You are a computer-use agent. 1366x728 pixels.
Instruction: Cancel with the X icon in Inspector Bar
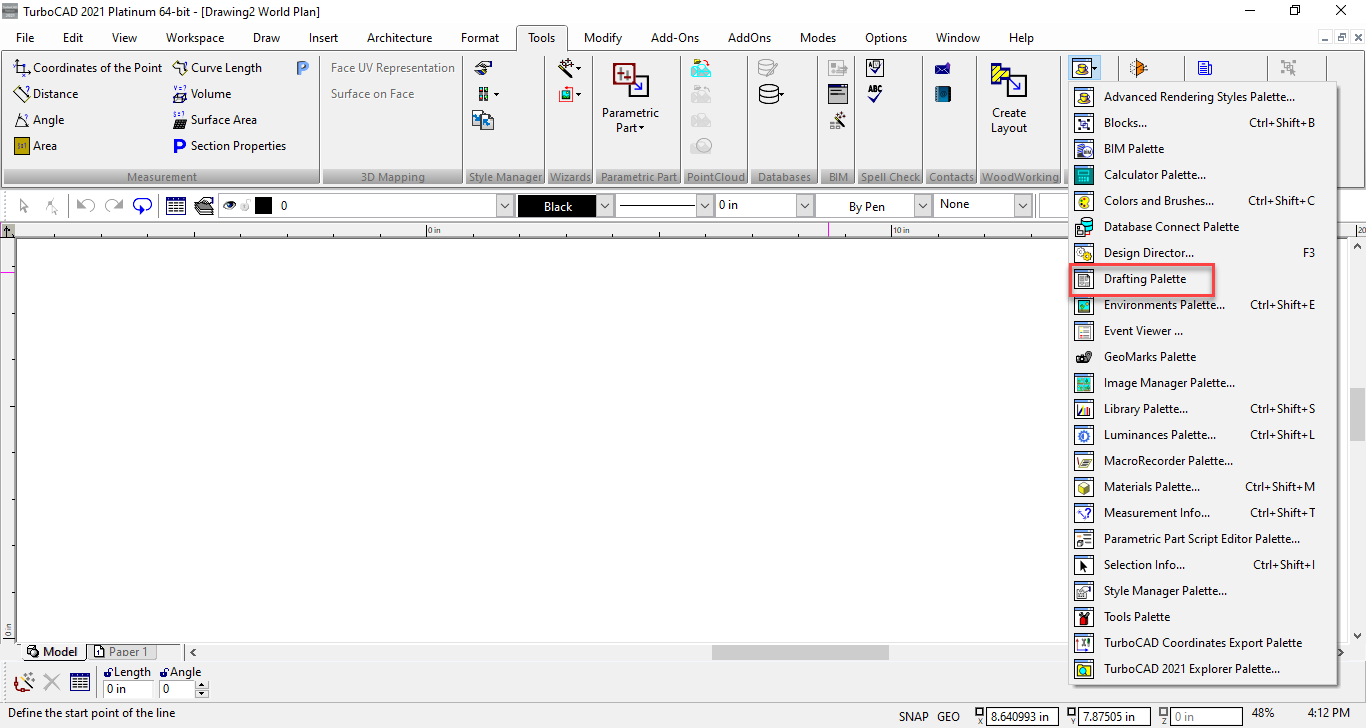(x=52, y=682)
